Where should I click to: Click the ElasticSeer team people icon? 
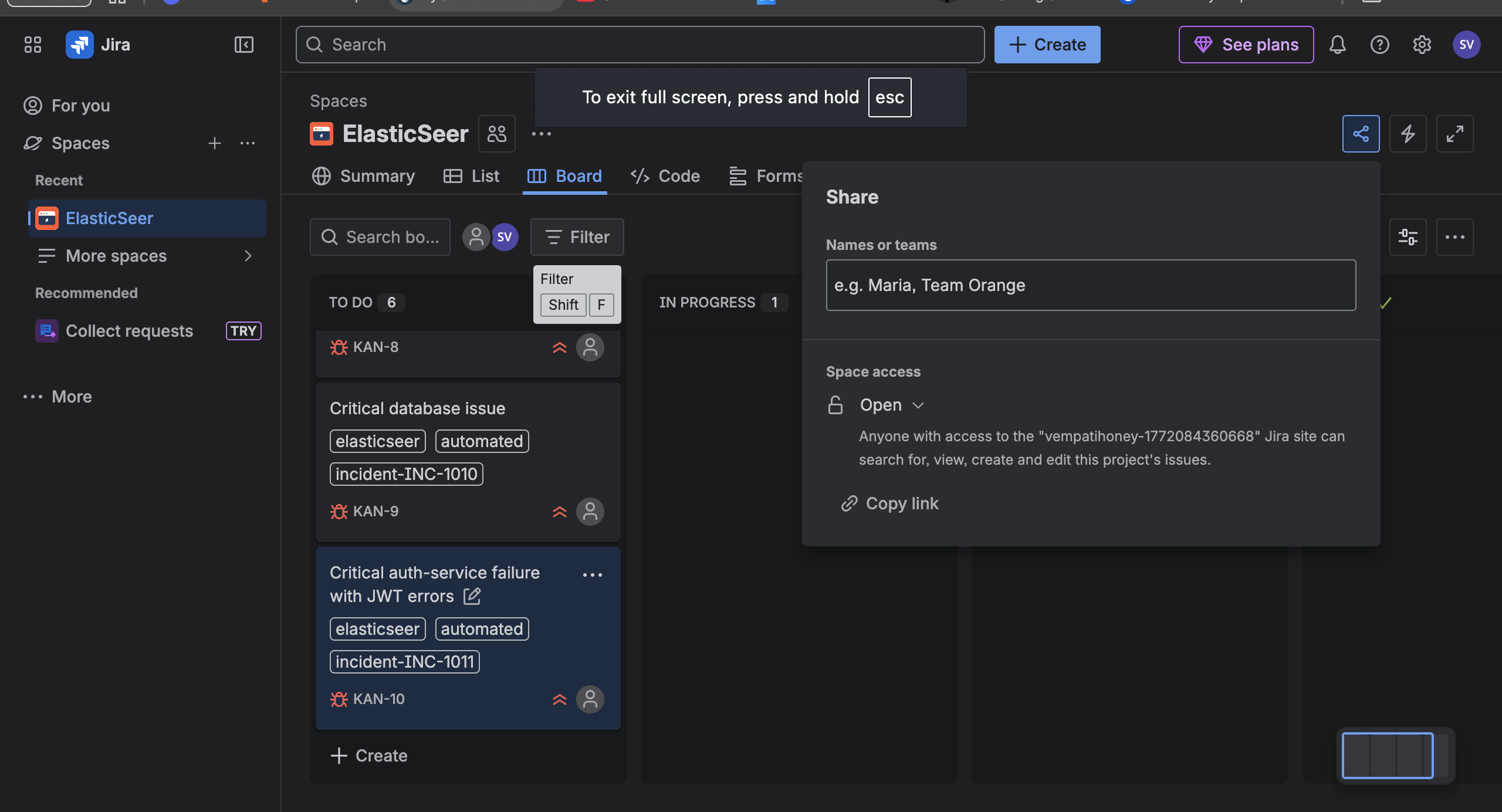(496, 134)
